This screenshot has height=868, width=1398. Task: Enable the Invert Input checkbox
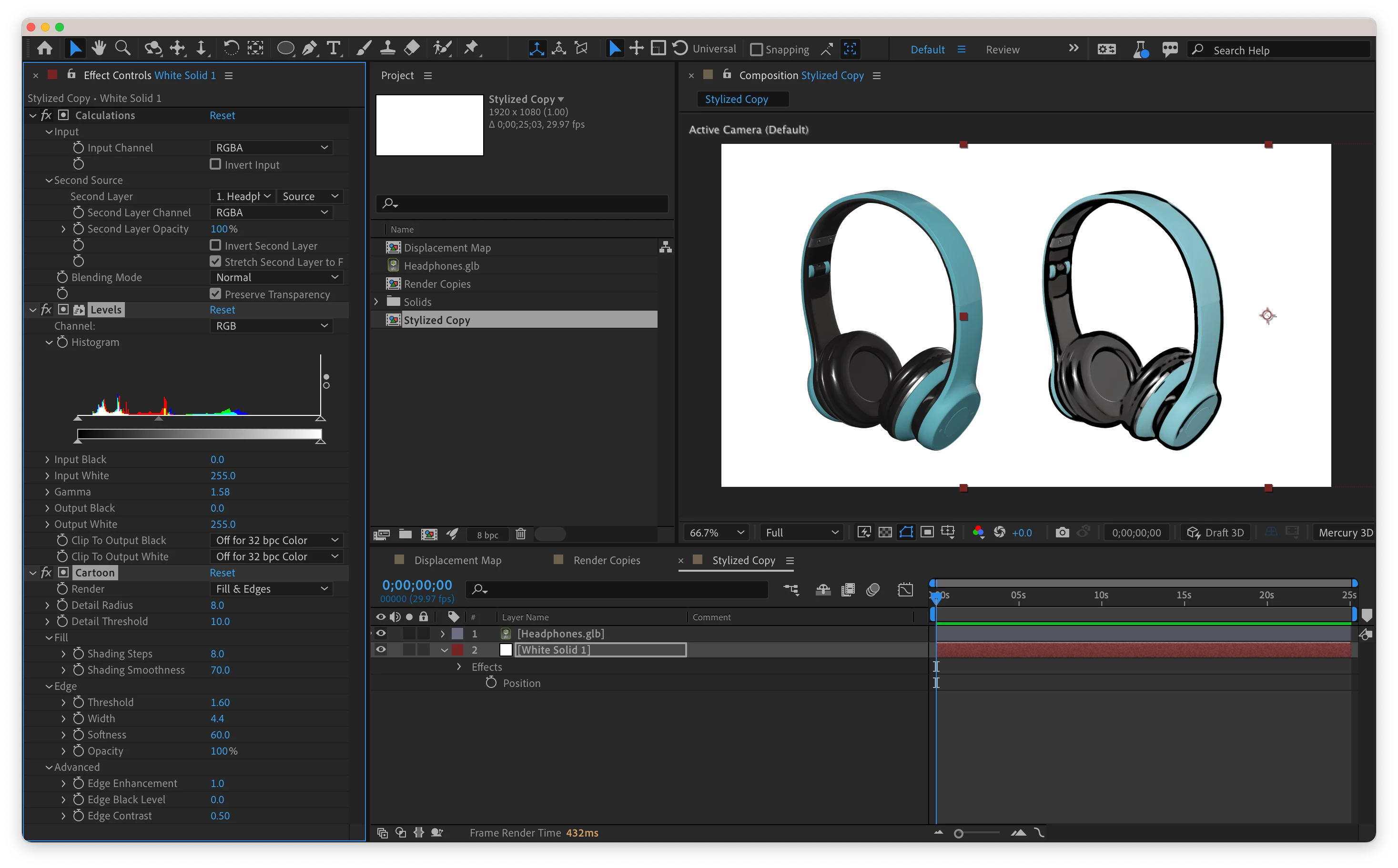[216, 165]
